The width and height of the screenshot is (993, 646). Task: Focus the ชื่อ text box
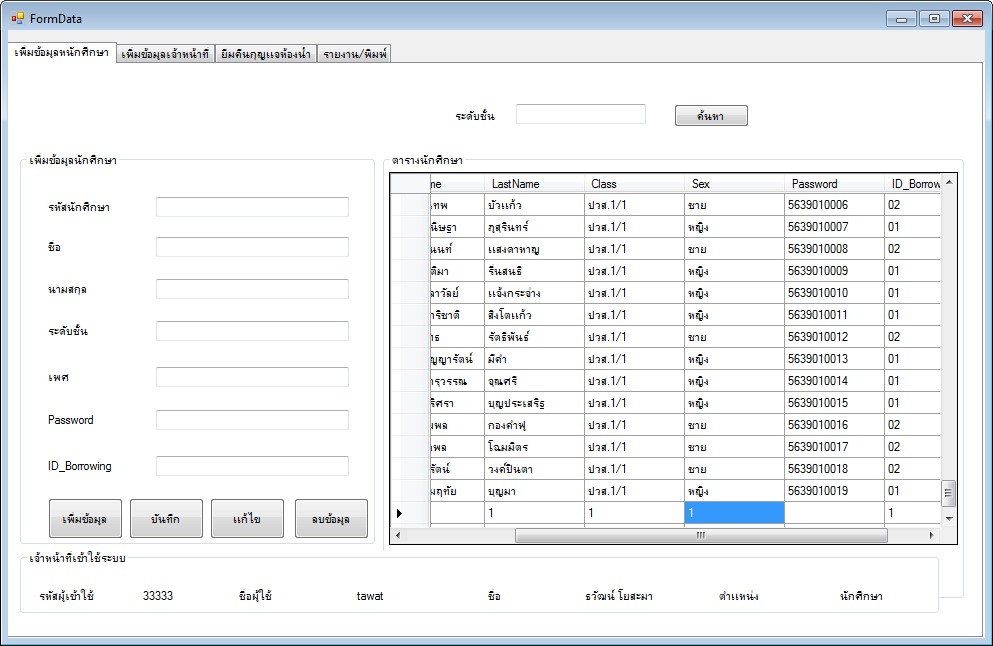252,247
